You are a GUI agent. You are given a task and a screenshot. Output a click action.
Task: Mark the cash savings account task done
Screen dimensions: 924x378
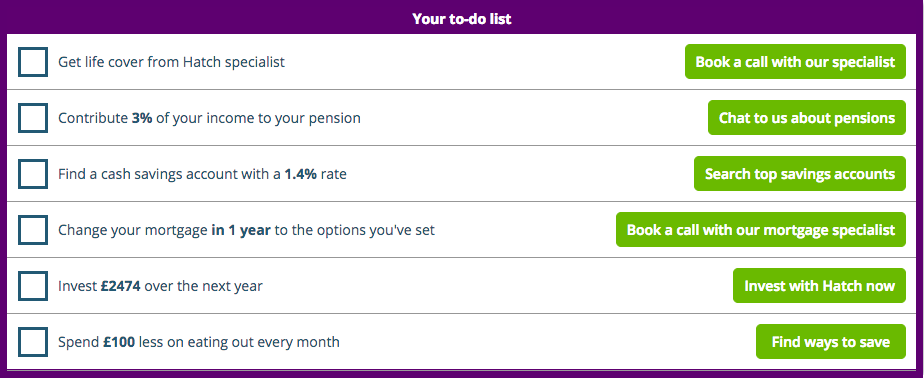[32, 174]
